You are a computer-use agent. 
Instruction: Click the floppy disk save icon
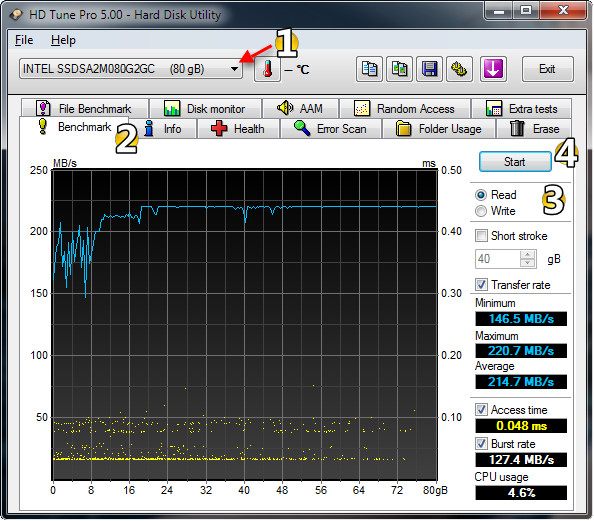tap(429, 69)
